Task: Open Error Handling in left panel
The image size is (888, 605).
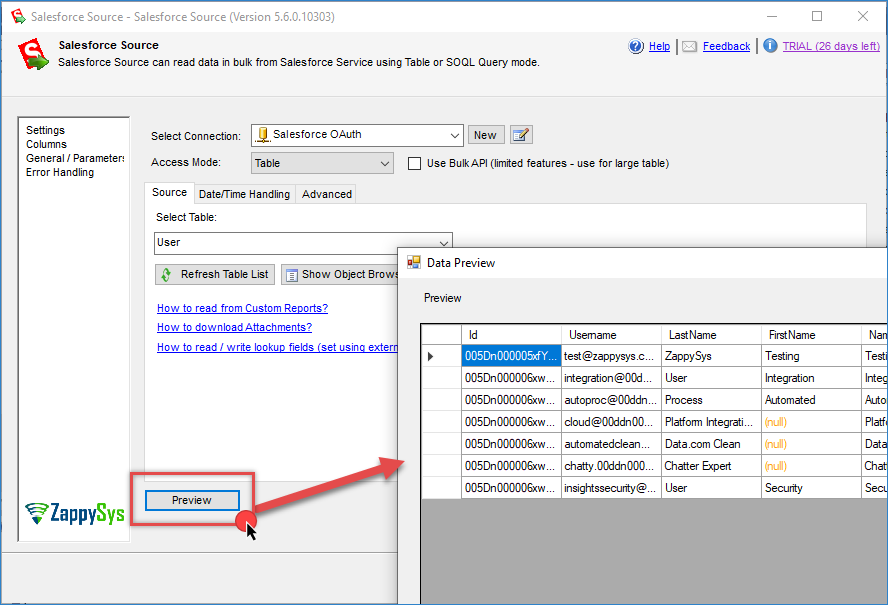Action: click(60, 172)
